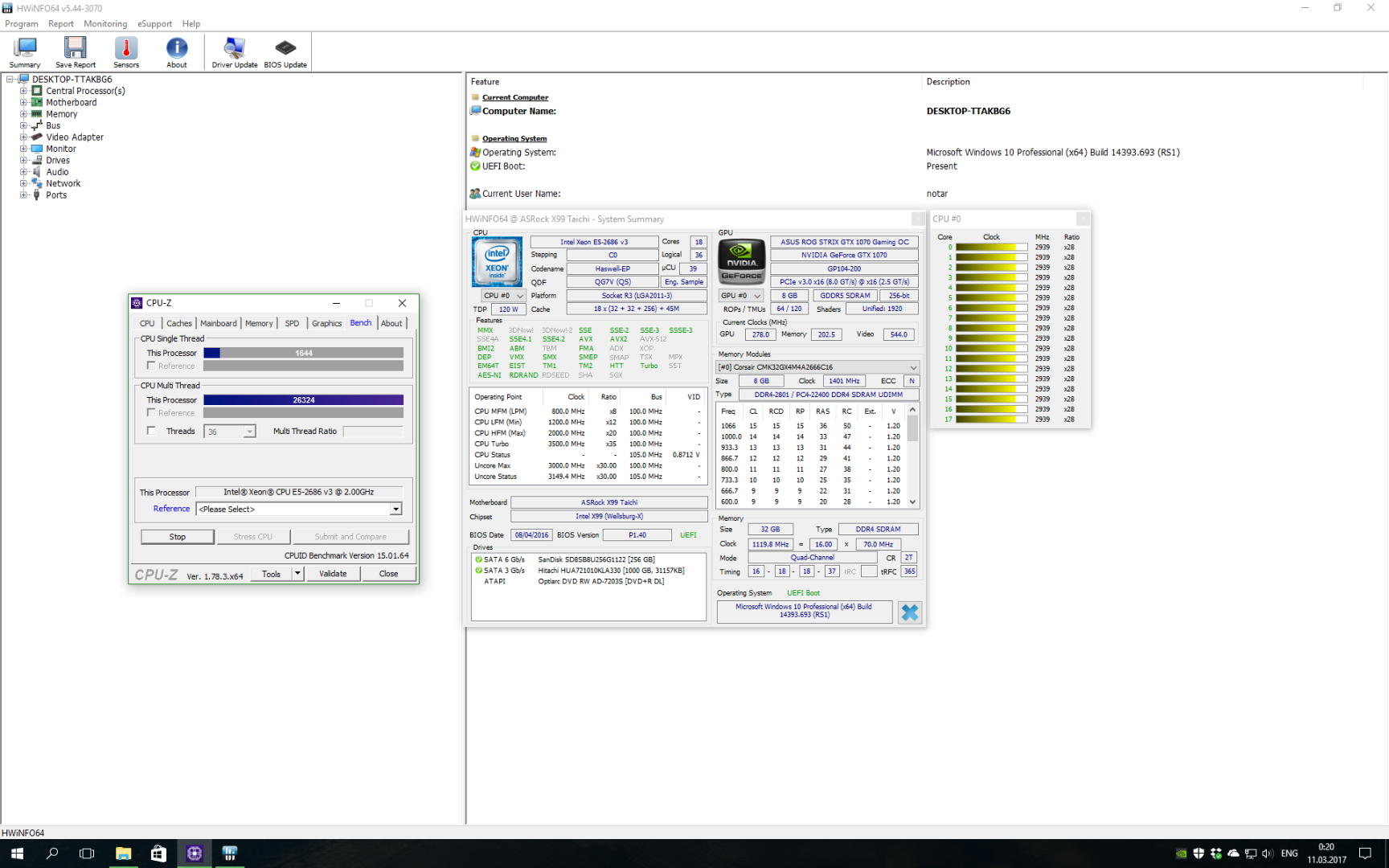
Task: Switch to the Graphics tab in CPU-Z
Action: coord(326,323)
